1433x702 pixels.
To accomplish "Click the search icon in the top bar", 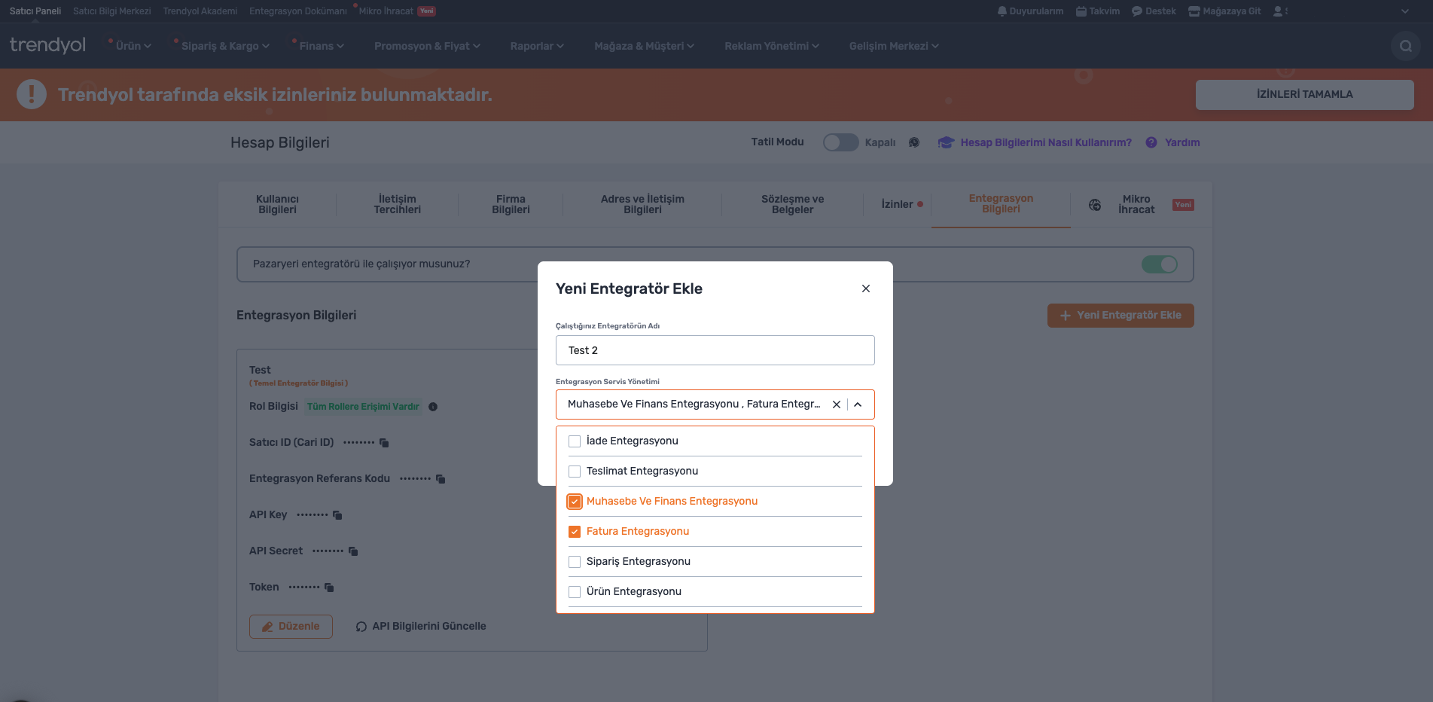I will click(x=1406, y=46).
